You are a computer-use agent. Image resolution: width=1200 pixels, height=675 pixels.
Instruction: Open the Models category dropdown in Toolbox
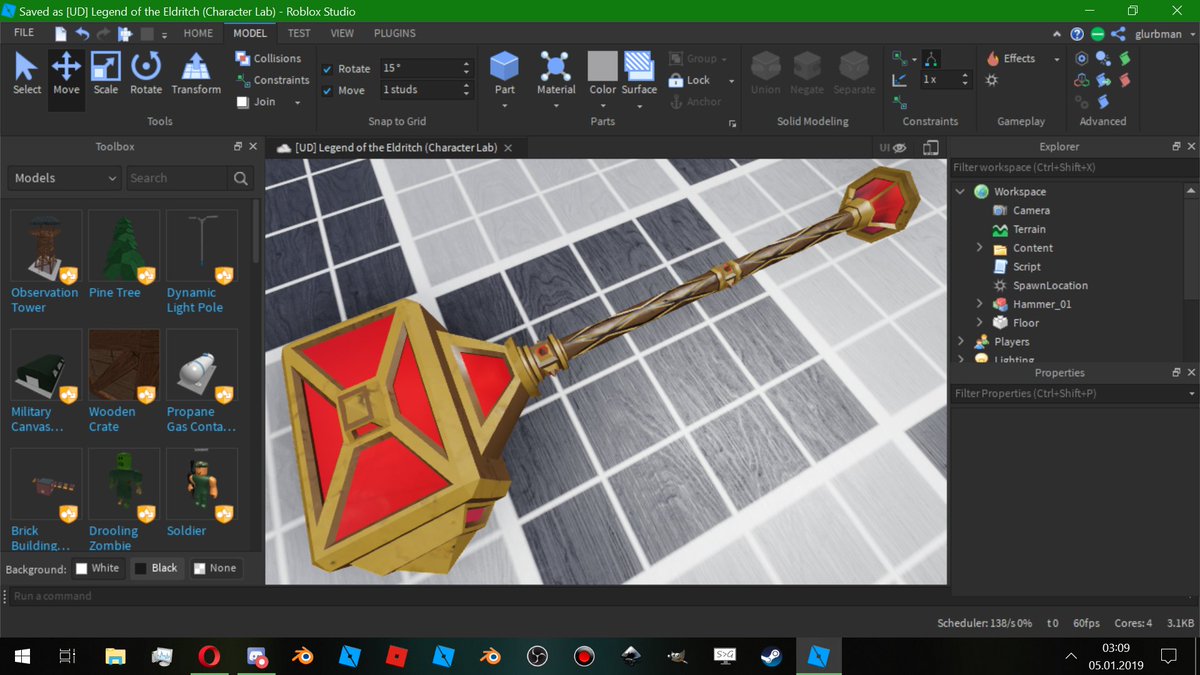point(65,178)
